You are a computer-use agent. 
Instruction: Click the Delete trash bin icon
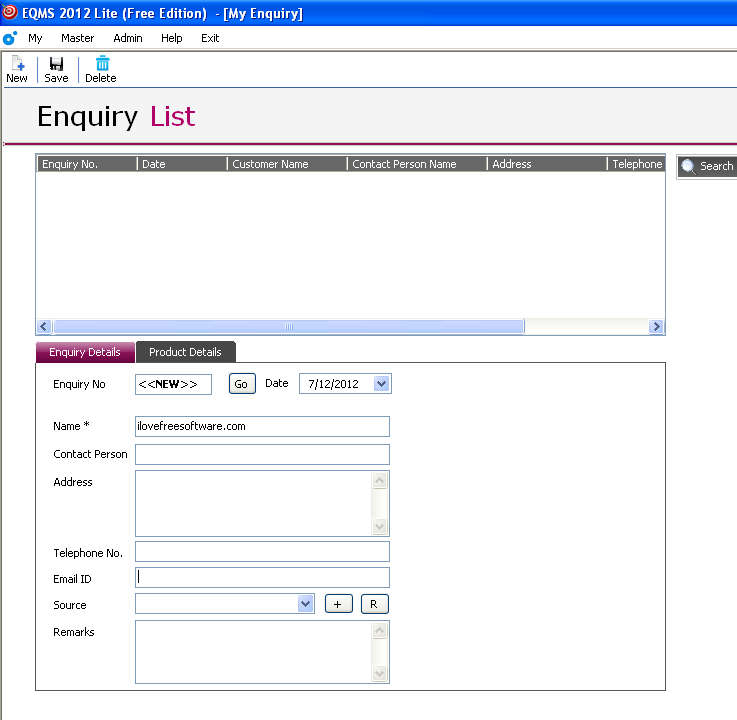[x=102, y=63]
